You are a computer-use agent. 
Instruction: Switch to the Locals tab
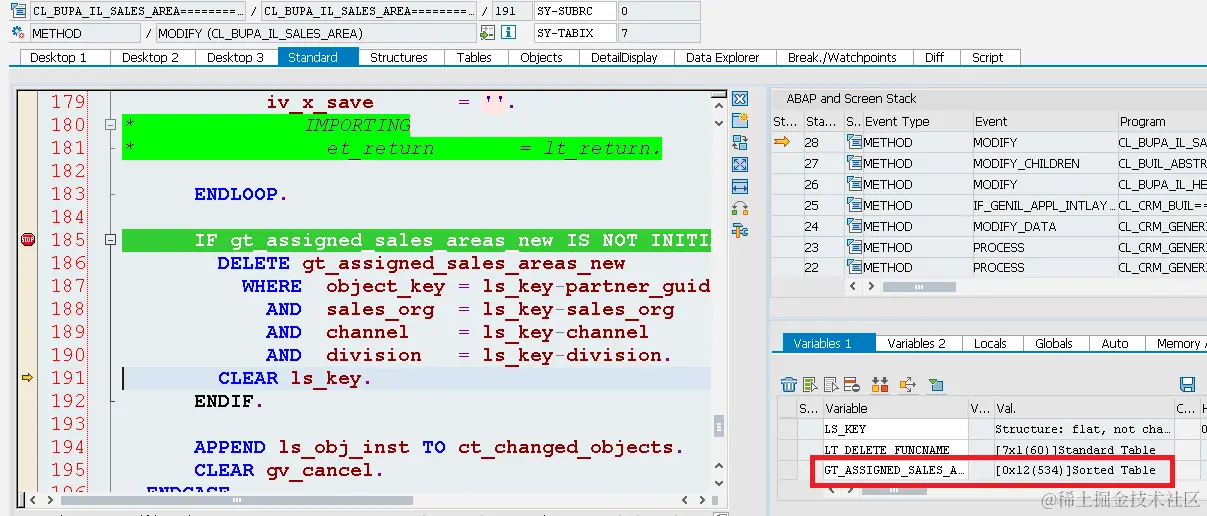(990, 343)
